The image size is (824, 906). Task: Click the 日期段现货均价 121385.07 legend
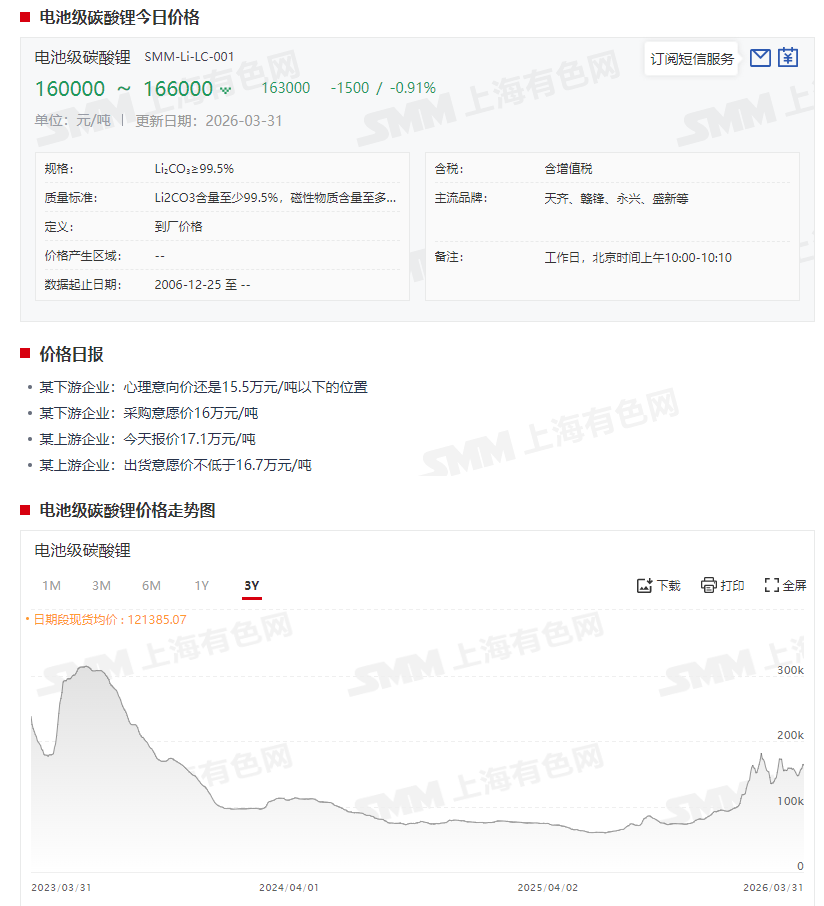pyautogui.click(x=106, y=619)
